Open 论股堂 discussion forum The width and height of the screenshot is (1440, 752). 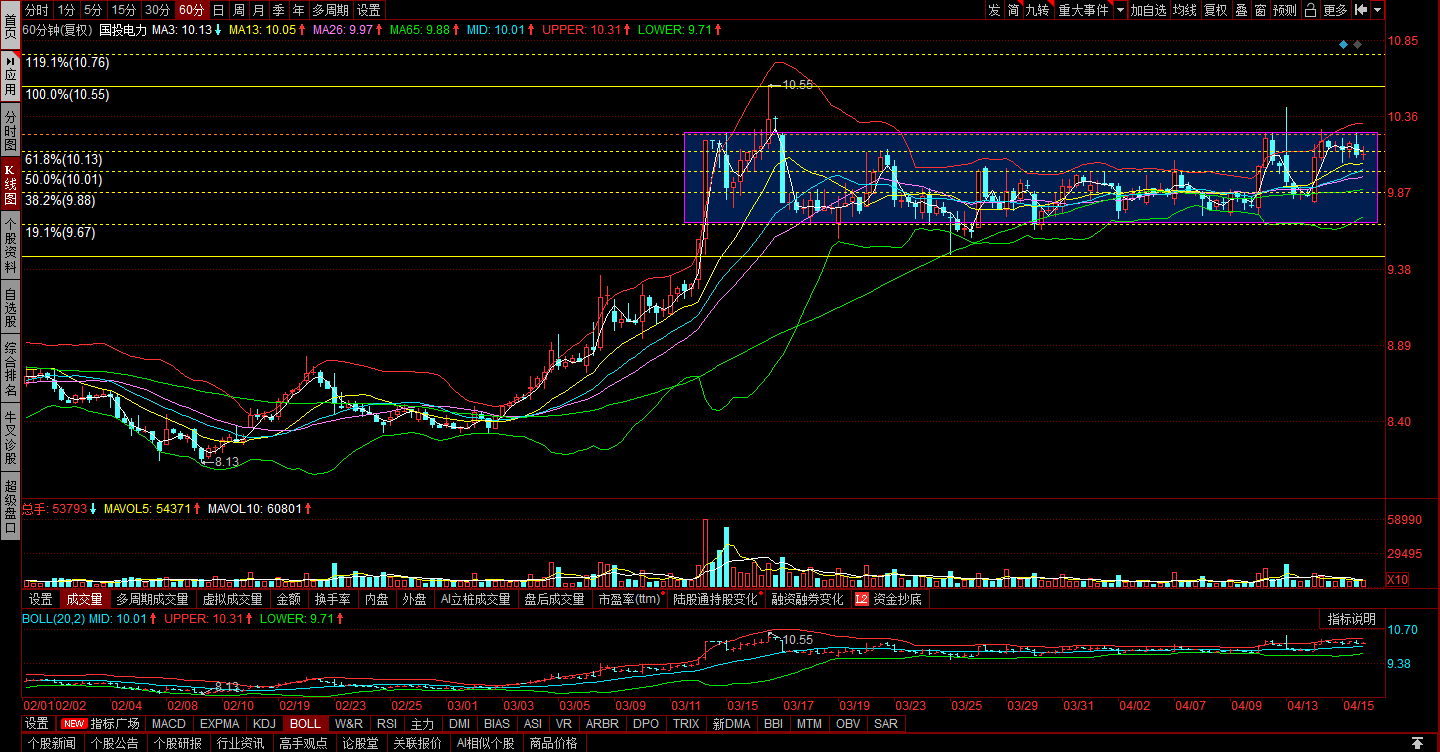click(x=360, y=743)
